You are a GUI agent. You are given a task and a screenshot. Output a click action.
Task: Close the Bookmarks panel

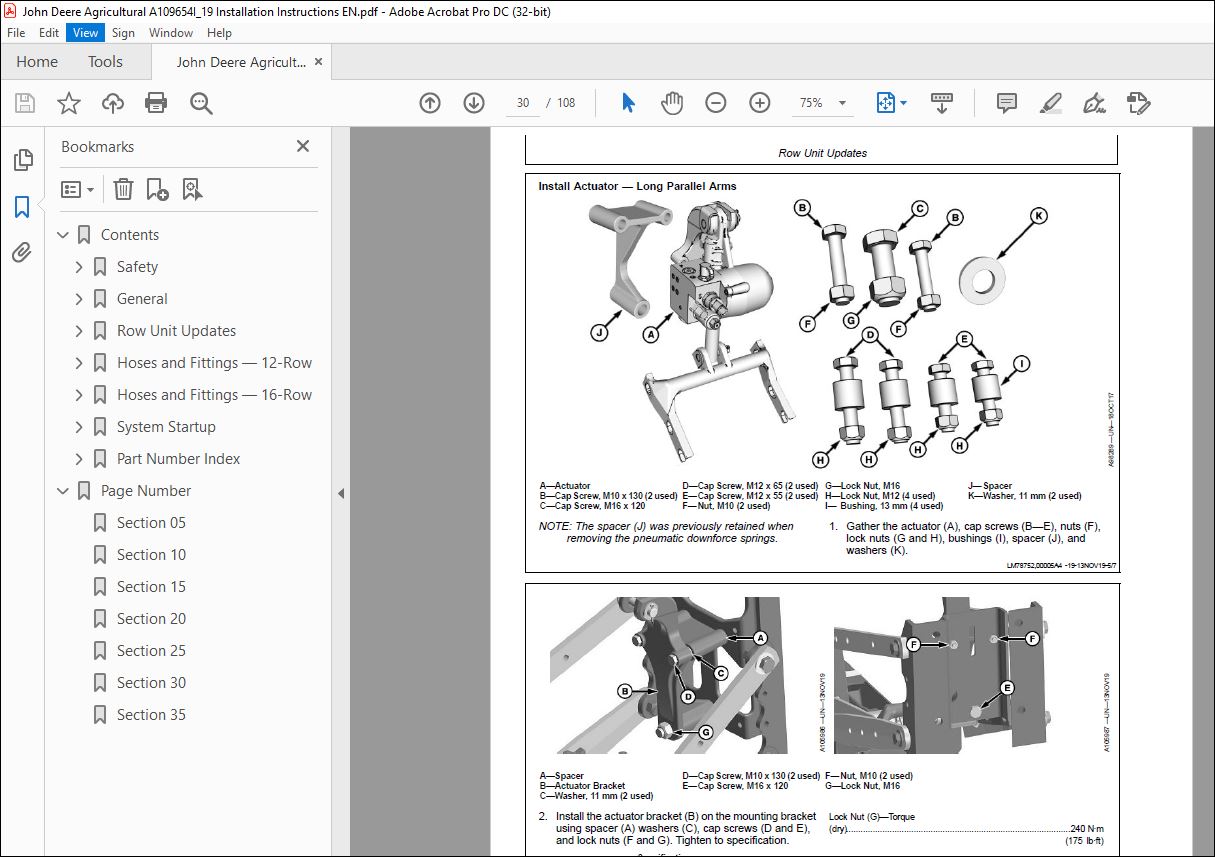(303, 146)
